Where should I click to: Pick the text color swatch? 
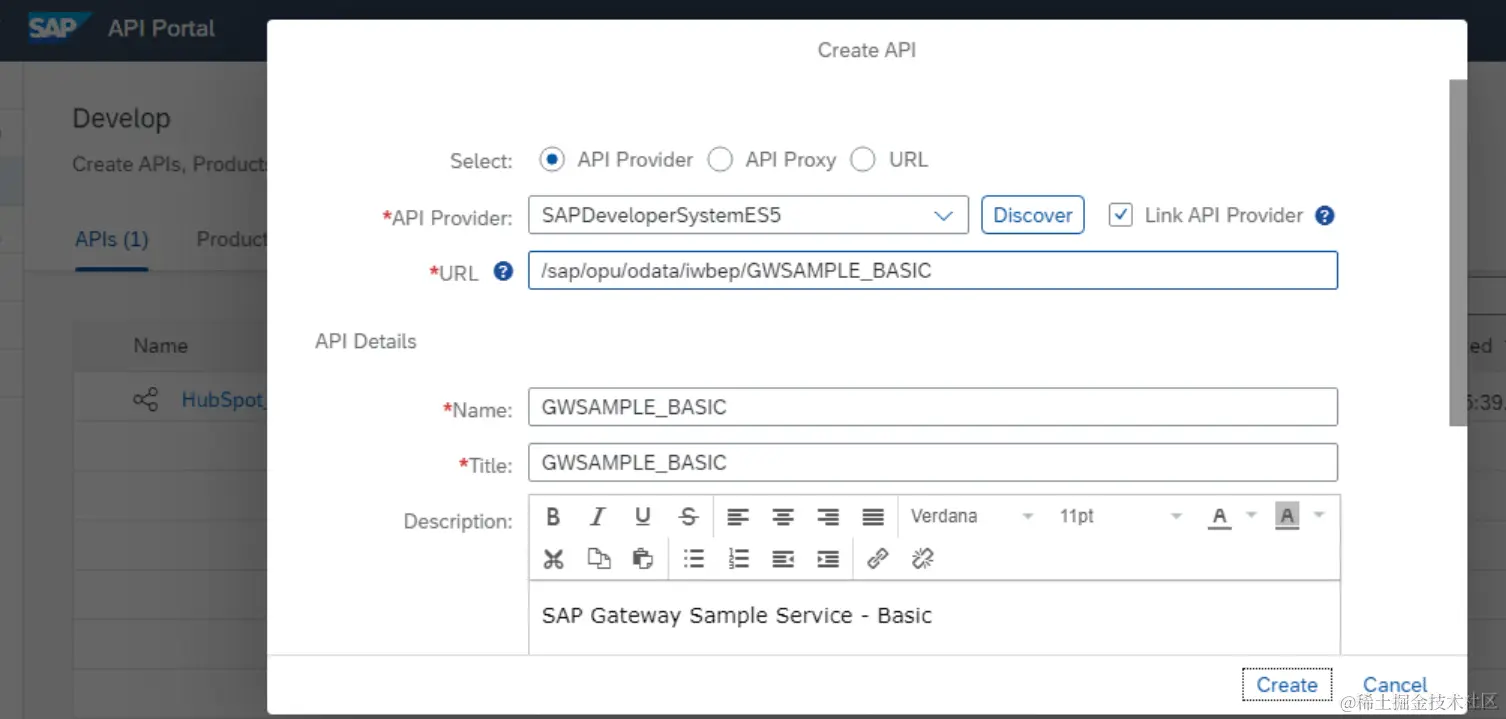click(1219, 517)
